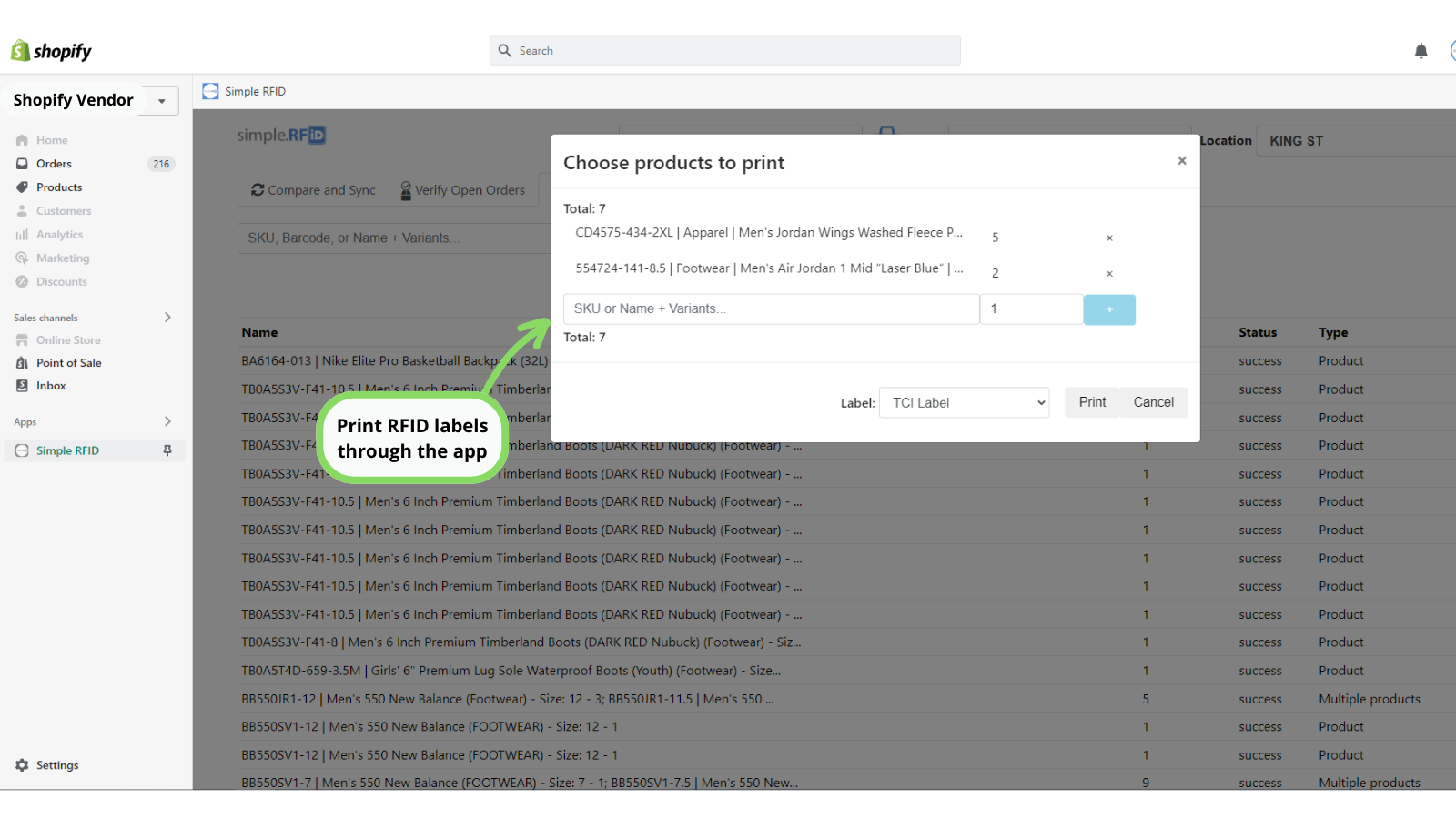This screenshot has height=819, width=1456.
Task: Unpin Simple RFID using the pin icon
Action: coord(167,450)
